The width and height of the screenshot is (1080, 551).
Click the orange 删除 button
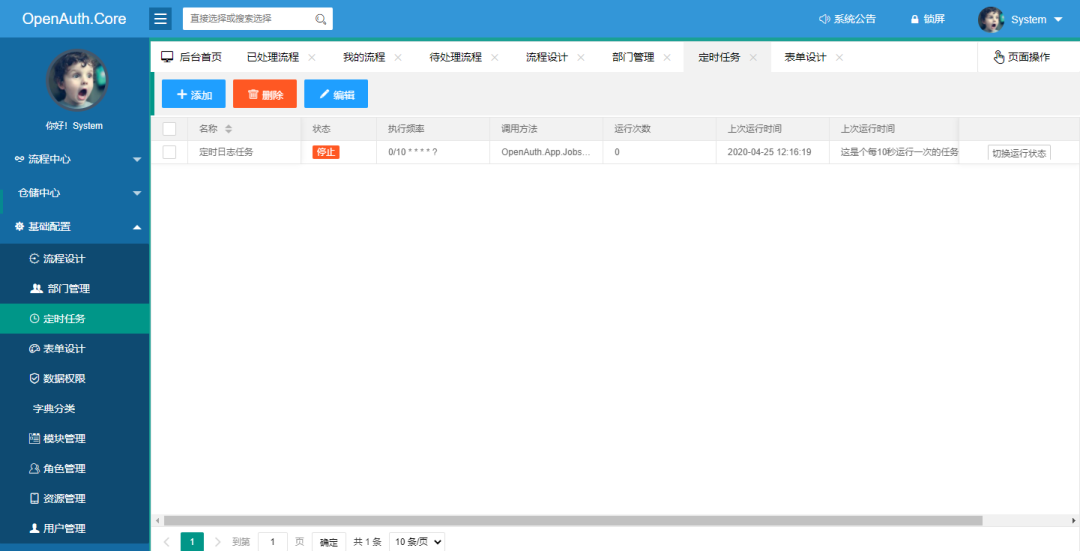(264, 94)
